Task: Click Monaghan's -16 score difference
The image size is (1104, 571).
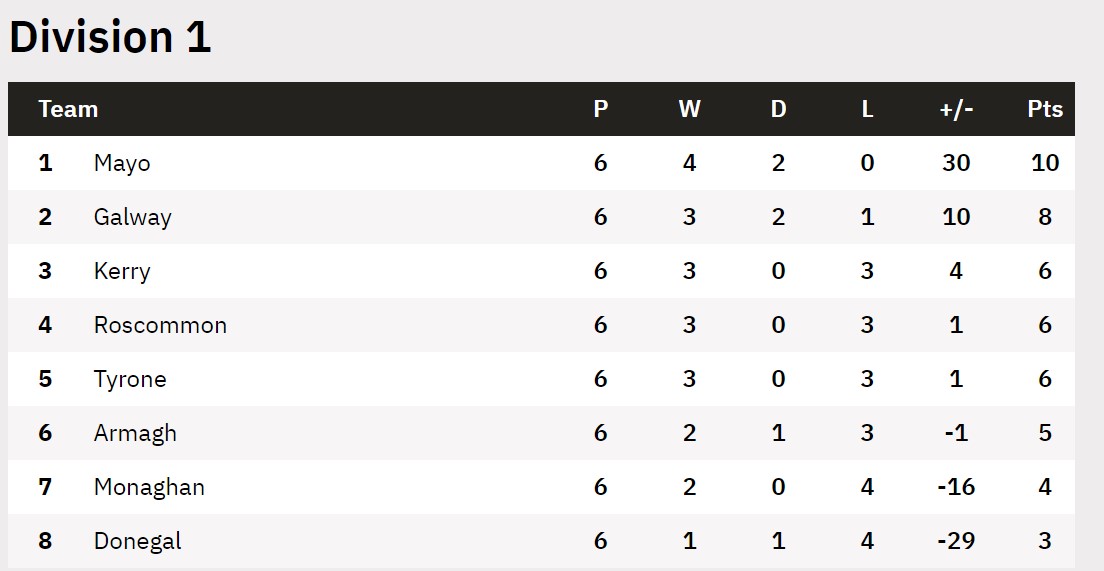Action: pos(956,487)
